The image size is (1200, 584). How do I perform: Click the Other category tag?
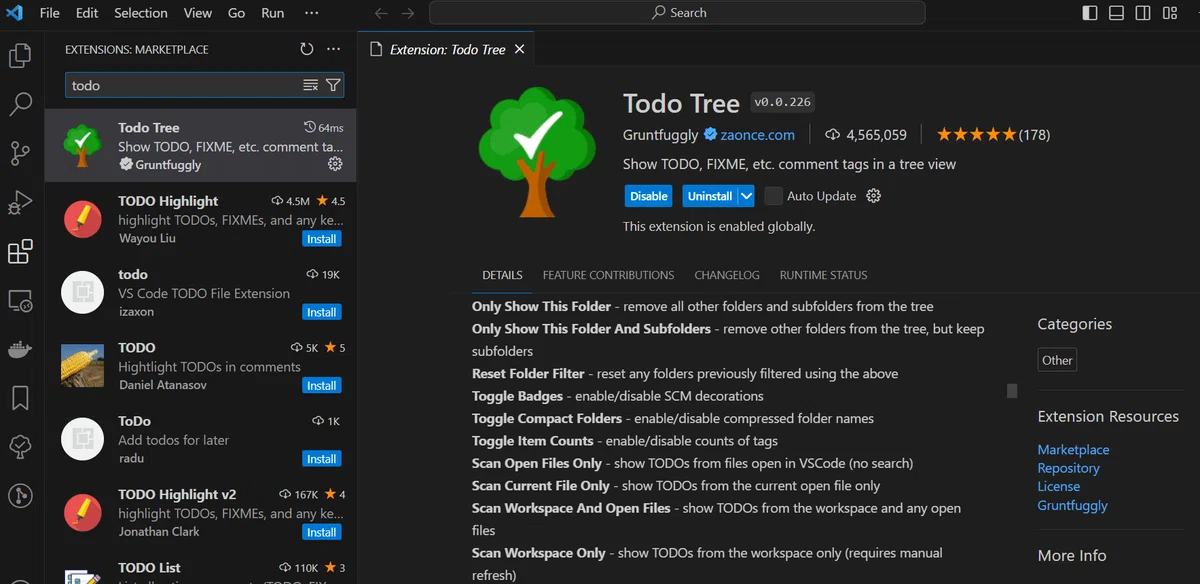coord(1057,360)
